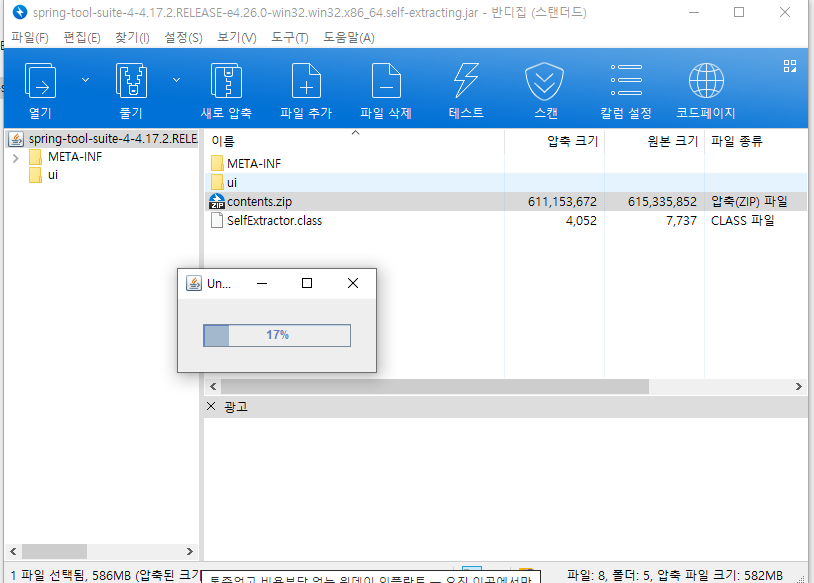Click the 스캔 shield icon
Image resolution: width=814 pixels, height=583 pixels.
[545, 81]
